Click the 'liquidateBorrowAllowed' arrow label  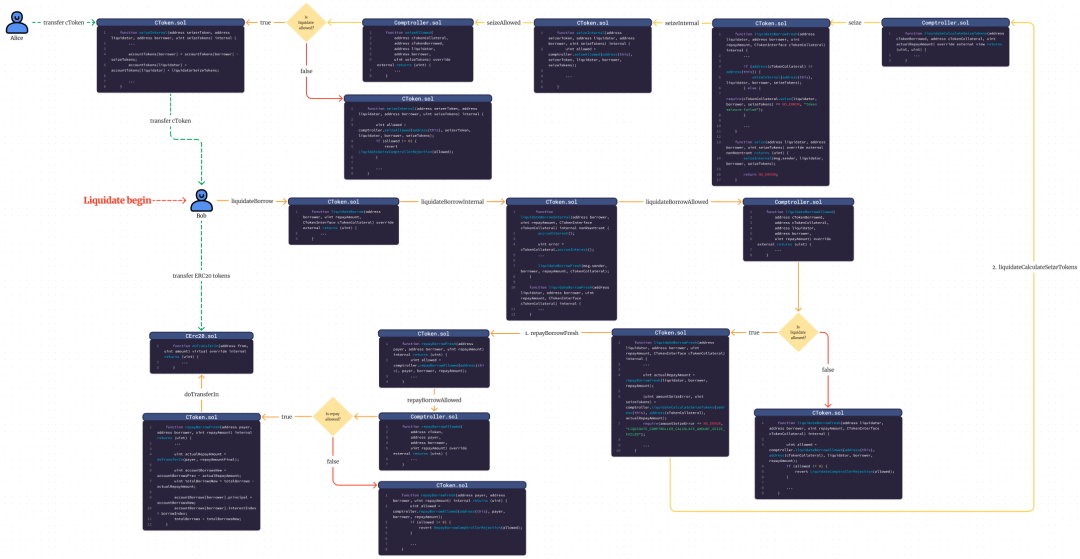678,202
